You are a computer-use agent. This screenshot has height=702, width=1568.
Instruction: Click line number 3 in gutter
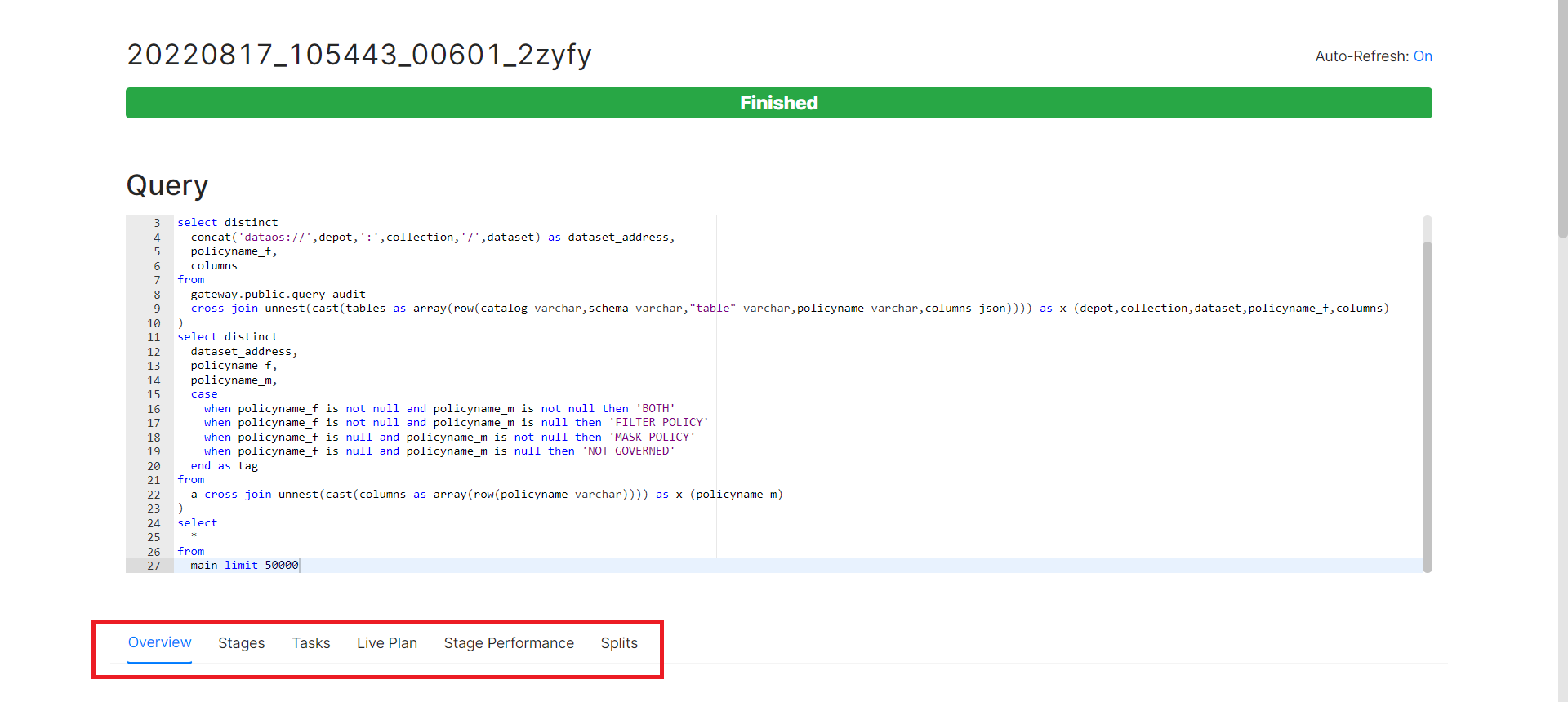[157, 223]
